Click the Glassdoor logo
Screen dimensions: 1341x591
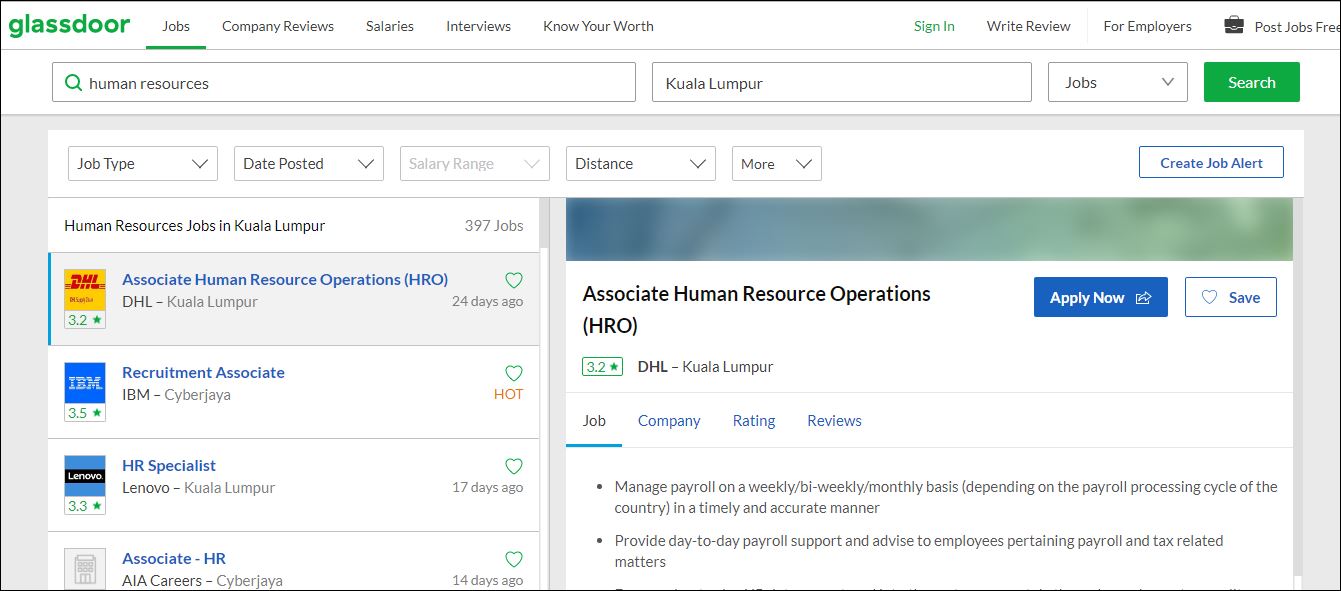click(x=69, y=26)
